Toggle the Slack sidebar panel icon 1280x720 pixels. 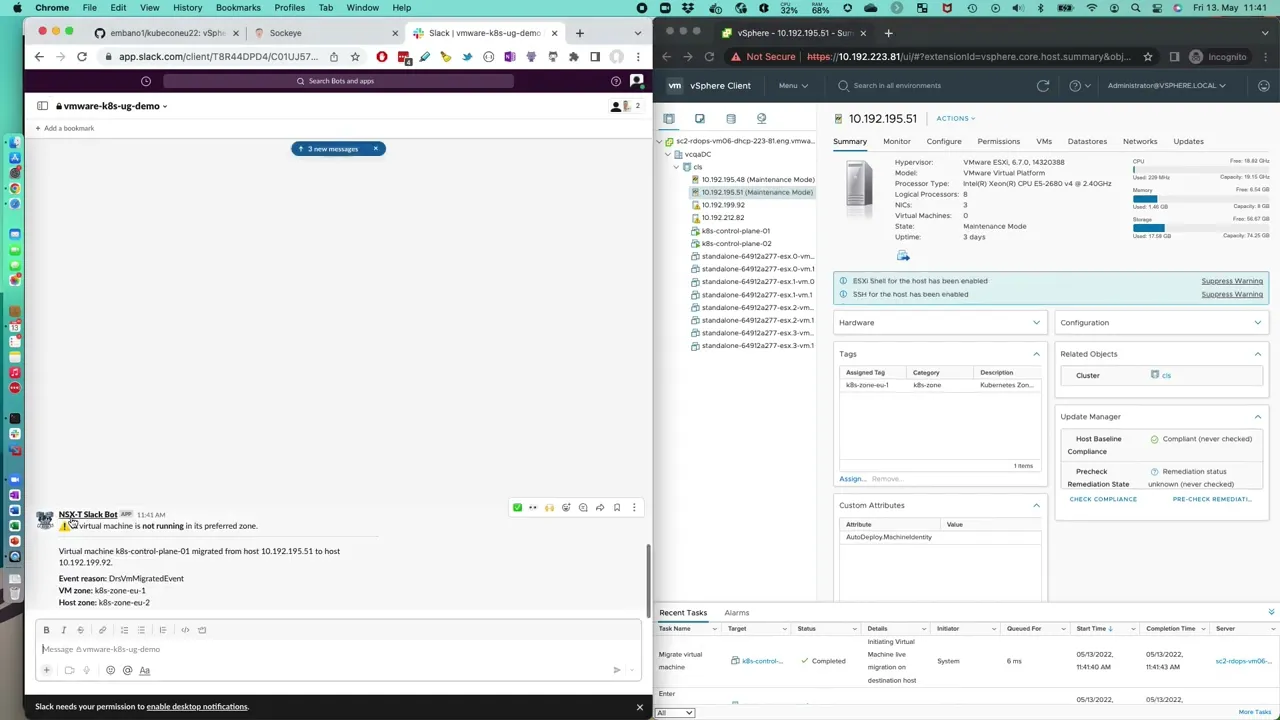click(x=42, y=106)
